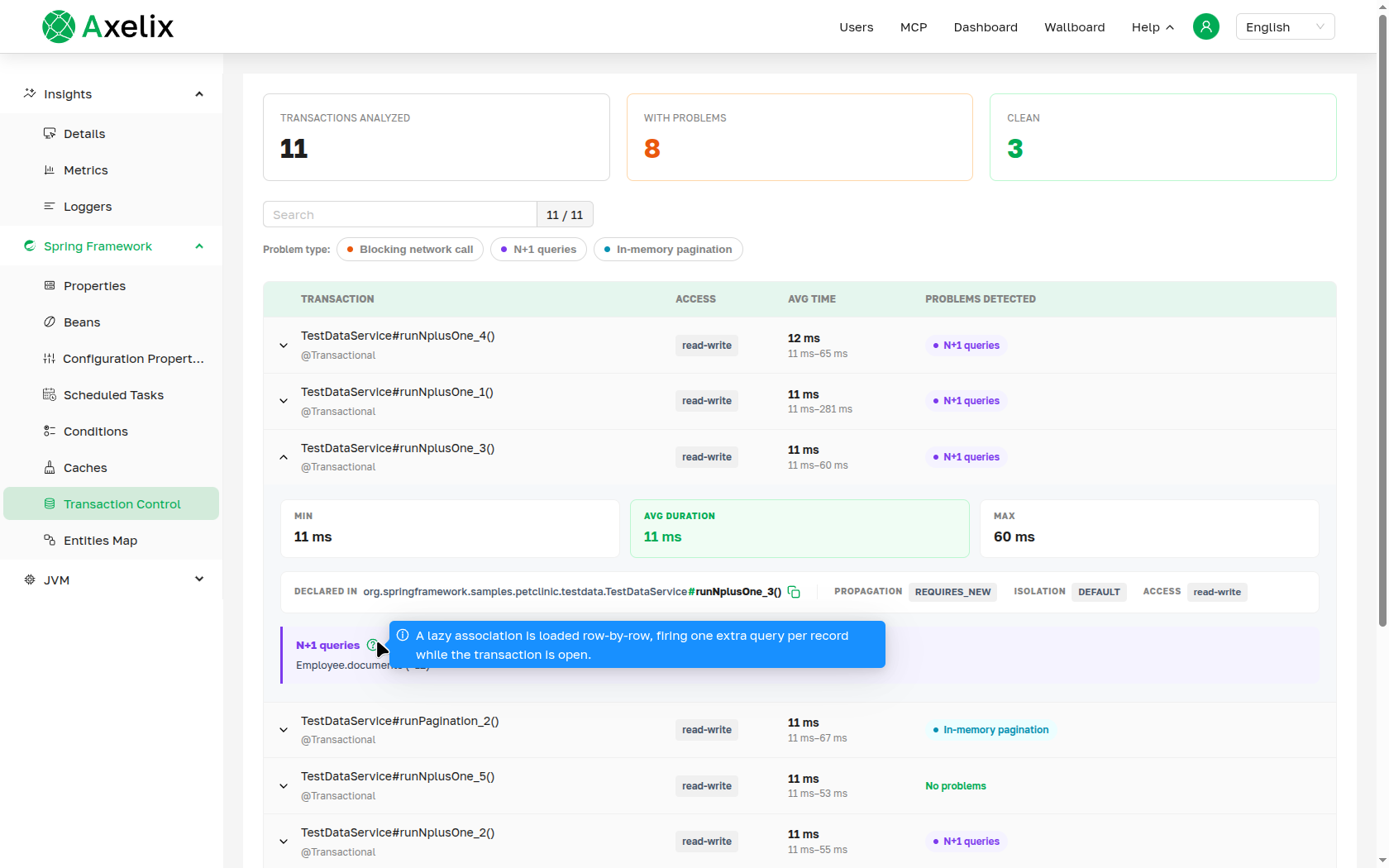Toggle the In-memory pagination filter
The height and width of the screenshot is (868, 1389).
click(668, 249)
